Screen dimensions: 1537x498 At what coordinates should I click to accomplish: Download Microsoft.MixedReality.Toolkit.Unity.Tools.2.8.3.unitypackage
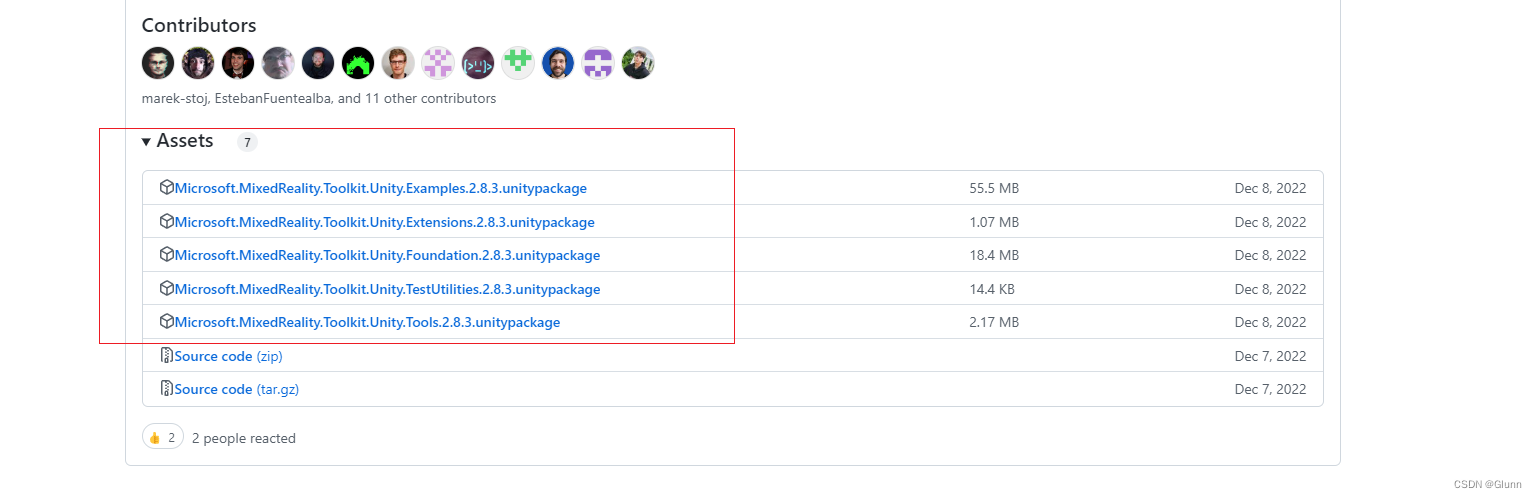coord(367,322)
